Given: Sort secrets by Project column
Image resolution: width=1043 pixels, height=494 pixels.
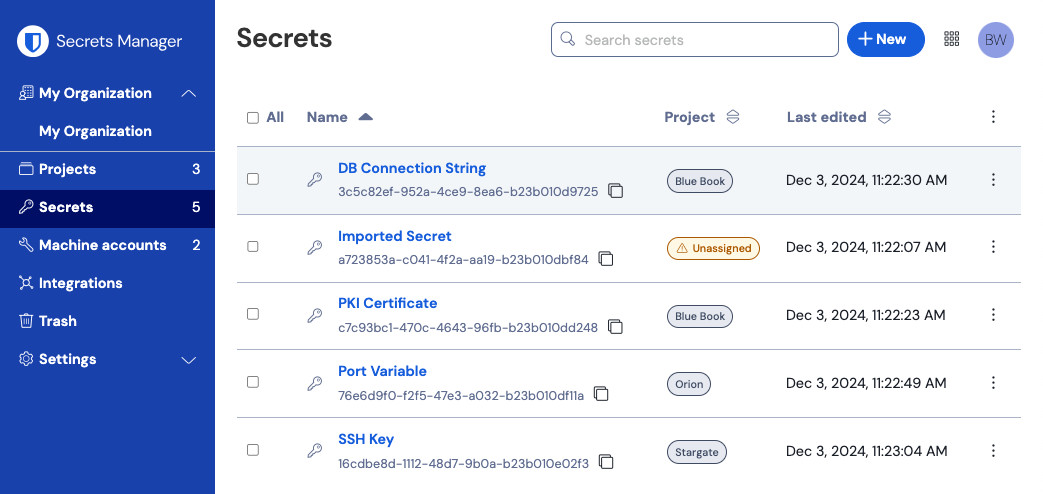Looking at the screenshot, I should pos(732,117).
